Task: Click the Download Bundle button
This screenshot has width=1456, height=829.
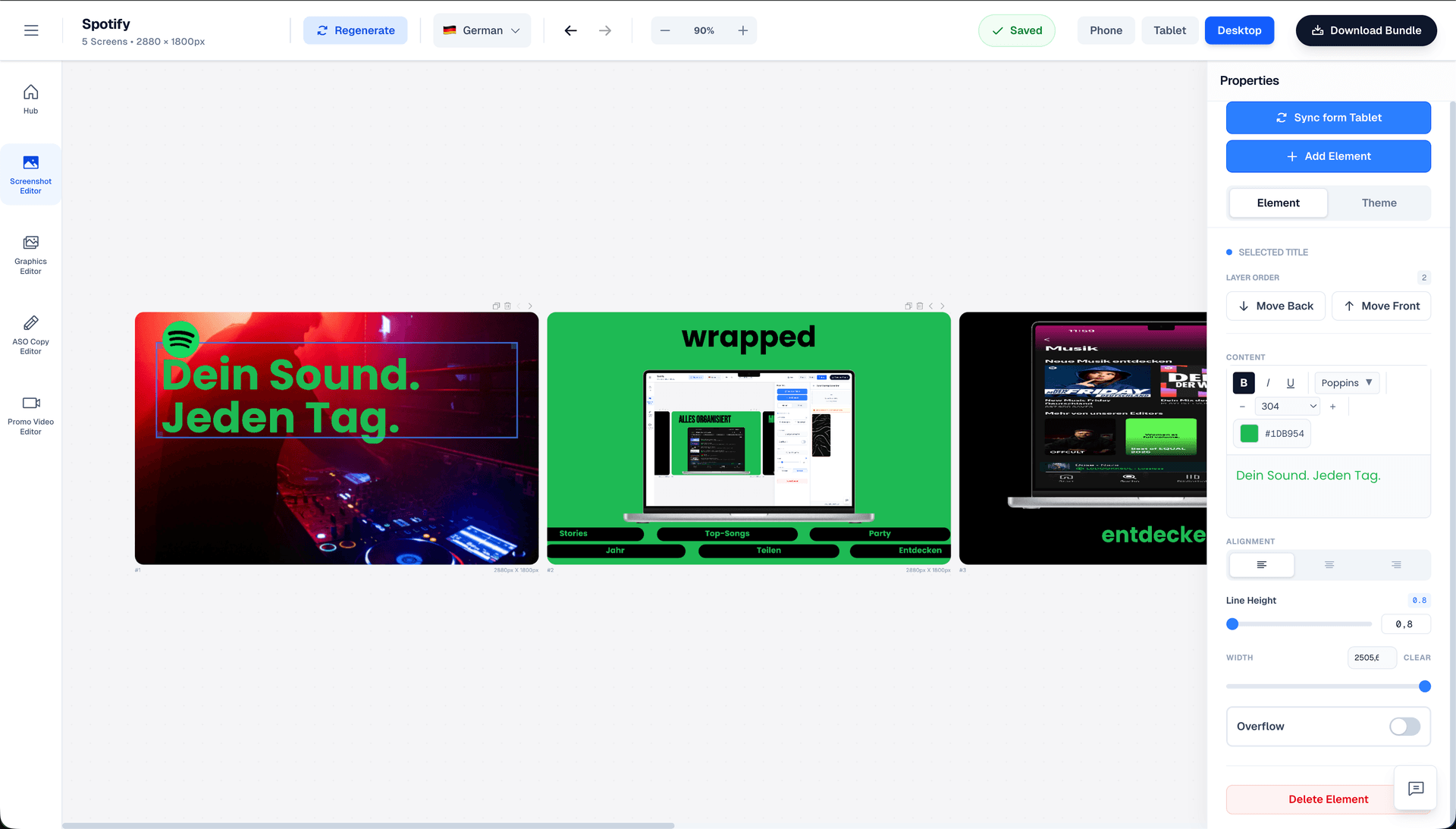Action: click(x=1366, y=30)
